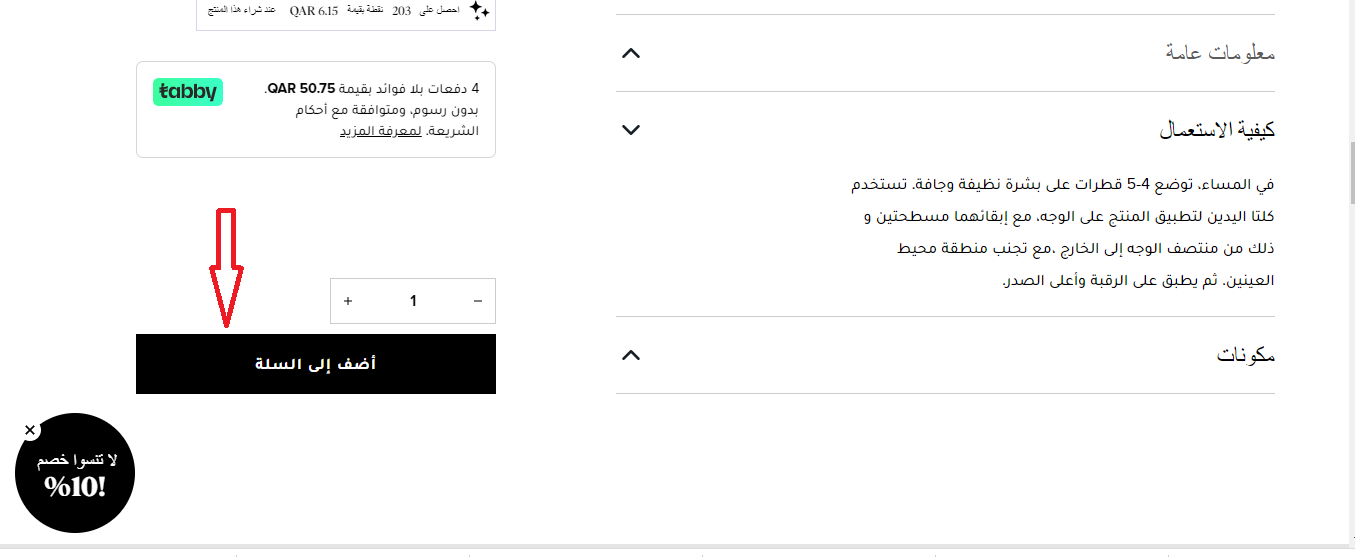Click the tabby installment payment info box
The image size is (1355, 557).
tap(316, 109)
